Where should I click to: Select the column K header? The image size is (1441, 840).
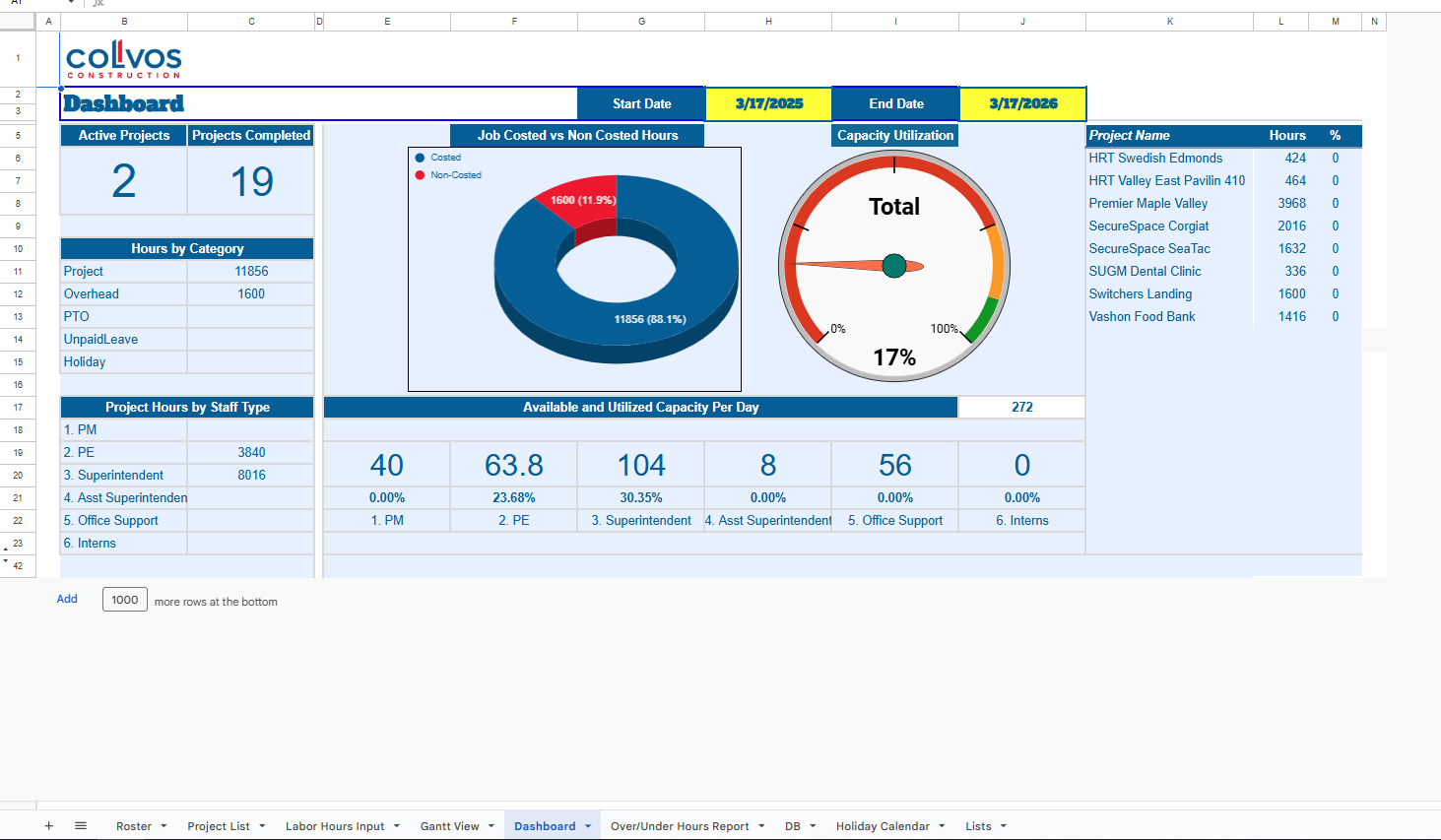click(1169, 21)
